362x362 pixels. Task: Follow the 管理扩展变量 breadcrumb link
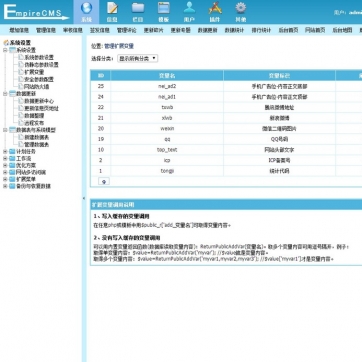pyautogui.click(x=119, y=46)
